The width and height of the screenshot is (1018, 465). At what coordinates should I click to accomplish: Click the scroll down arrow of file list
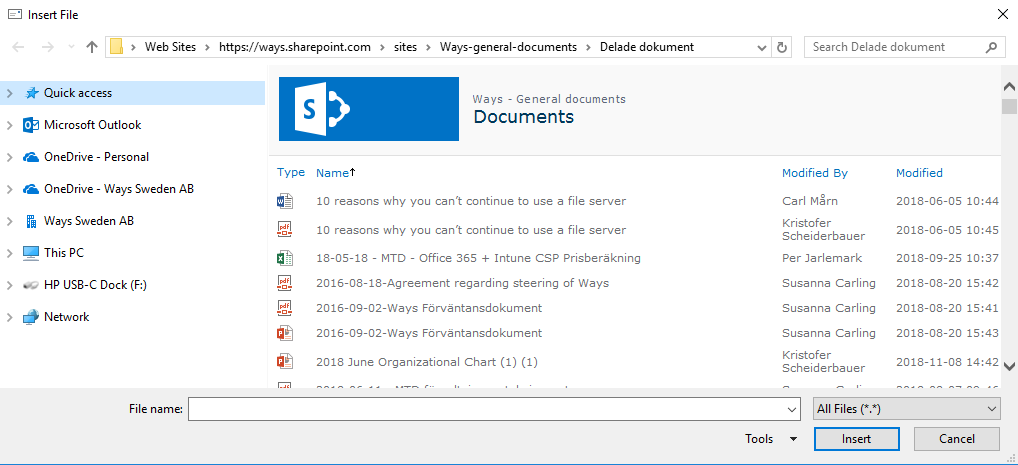[x=1009, y=366]
